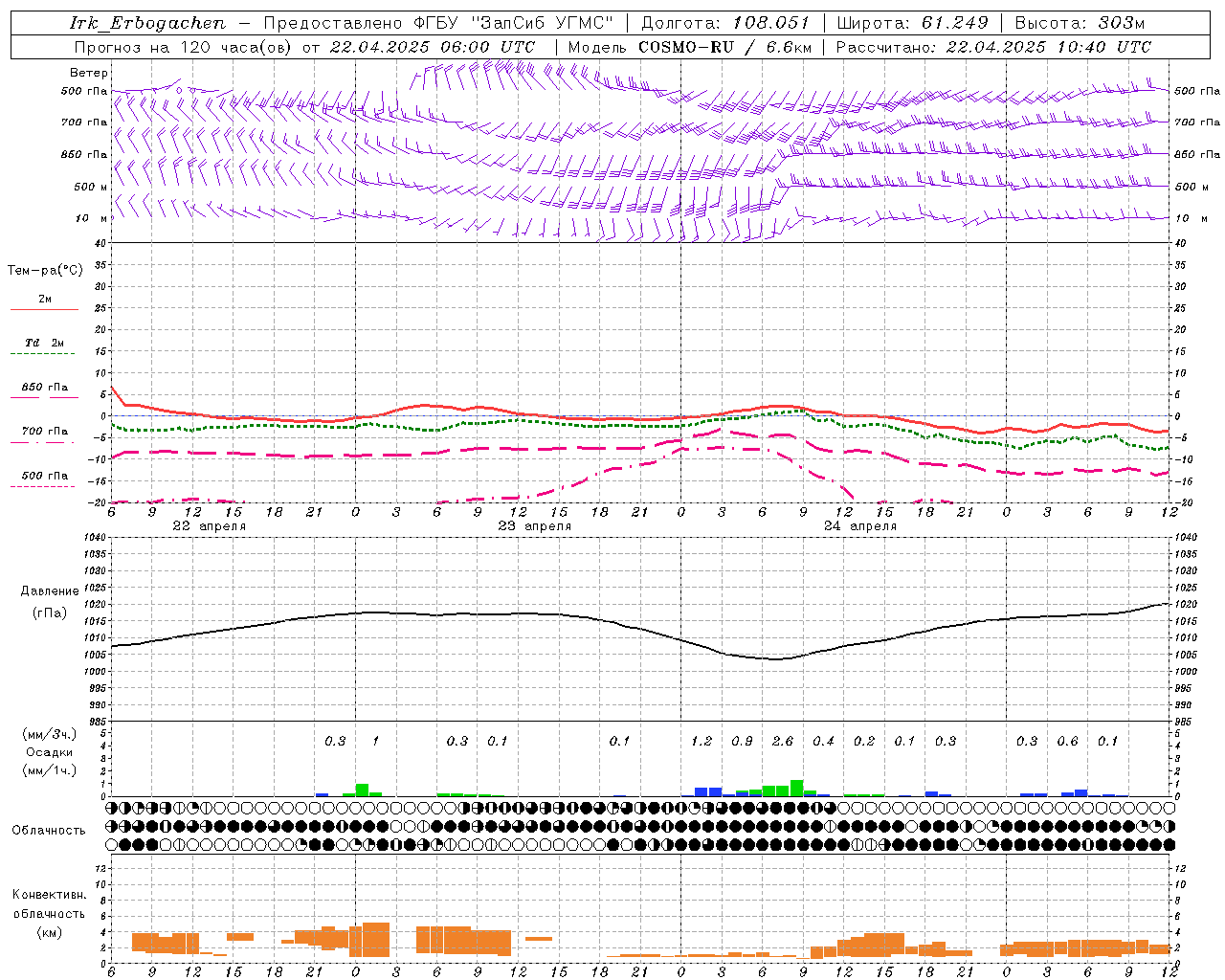Click the Долгота: 108.051 longitude value

click(724, 23)
